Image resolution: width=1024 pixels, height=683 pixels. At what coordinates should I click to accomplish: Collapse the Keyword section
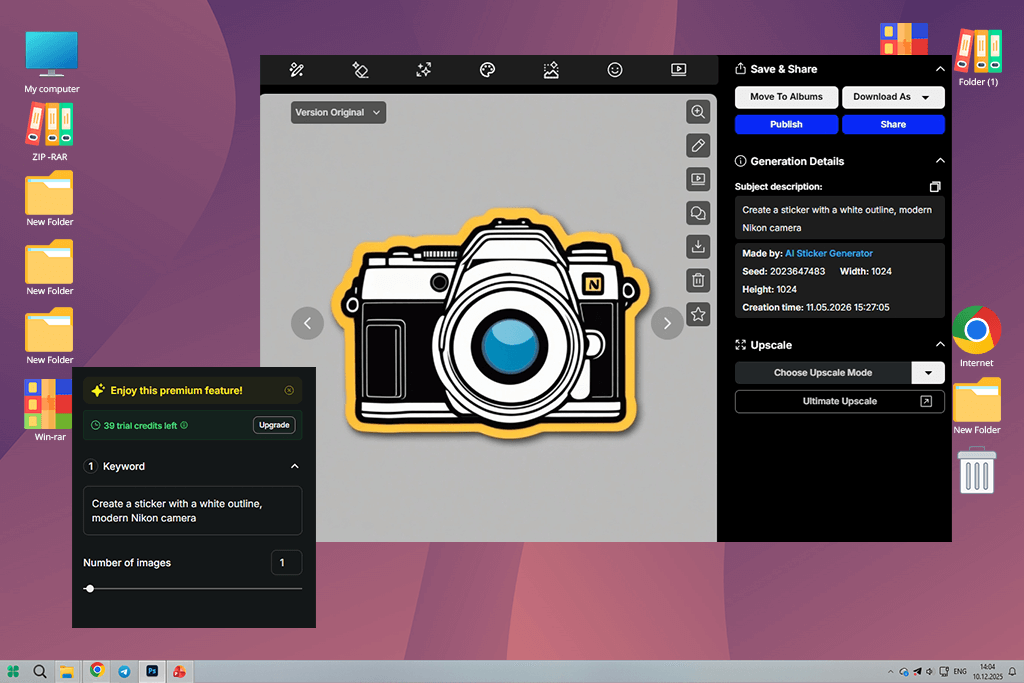[x=295, y=466]
